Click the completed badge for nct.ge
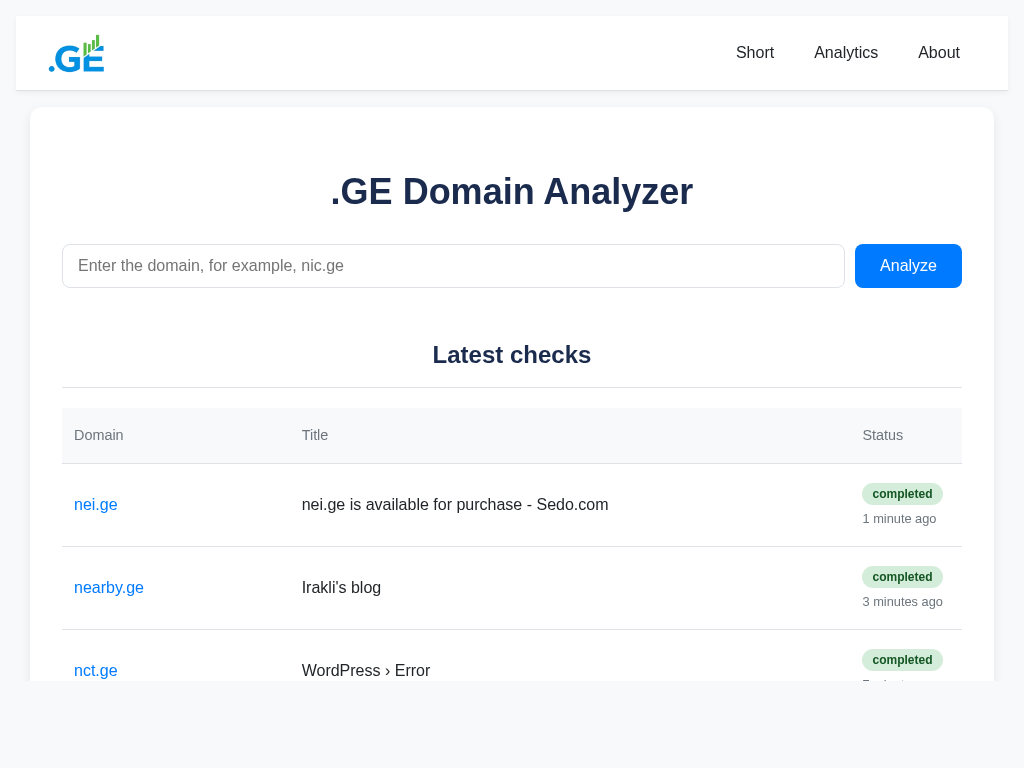Viewport: 1024px width, 768px height. click(x=902, y=660)
